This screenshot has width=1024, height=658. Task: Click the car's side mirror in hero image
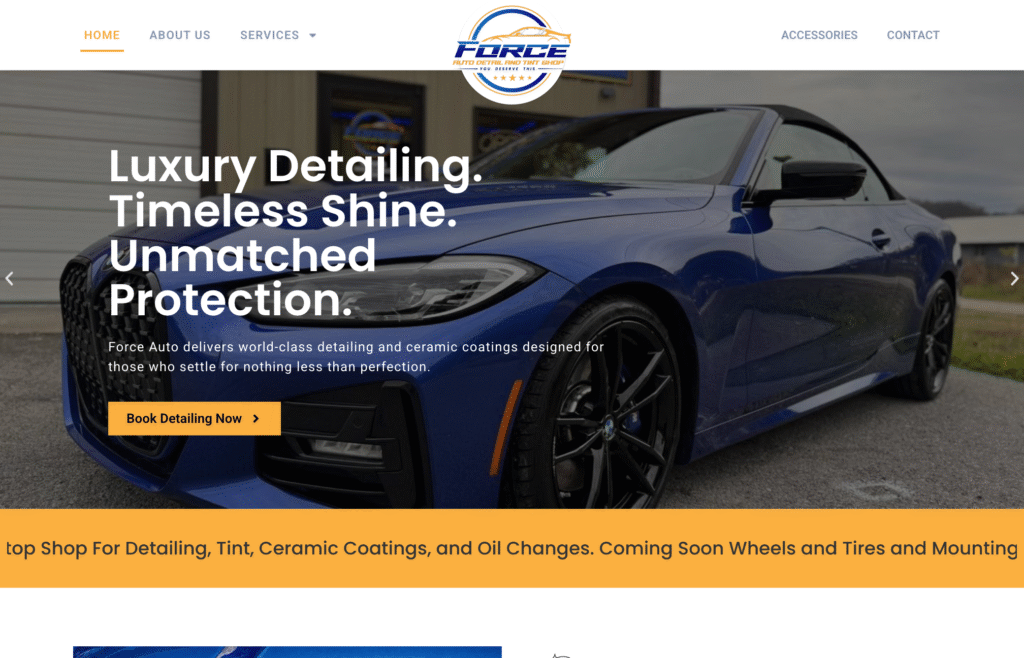(x=822, y=180)
